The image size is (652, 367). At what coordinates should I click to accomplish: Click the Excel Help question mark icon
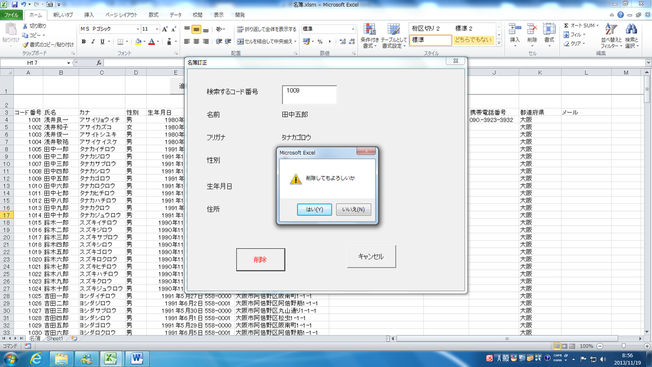tap(620, 15)
